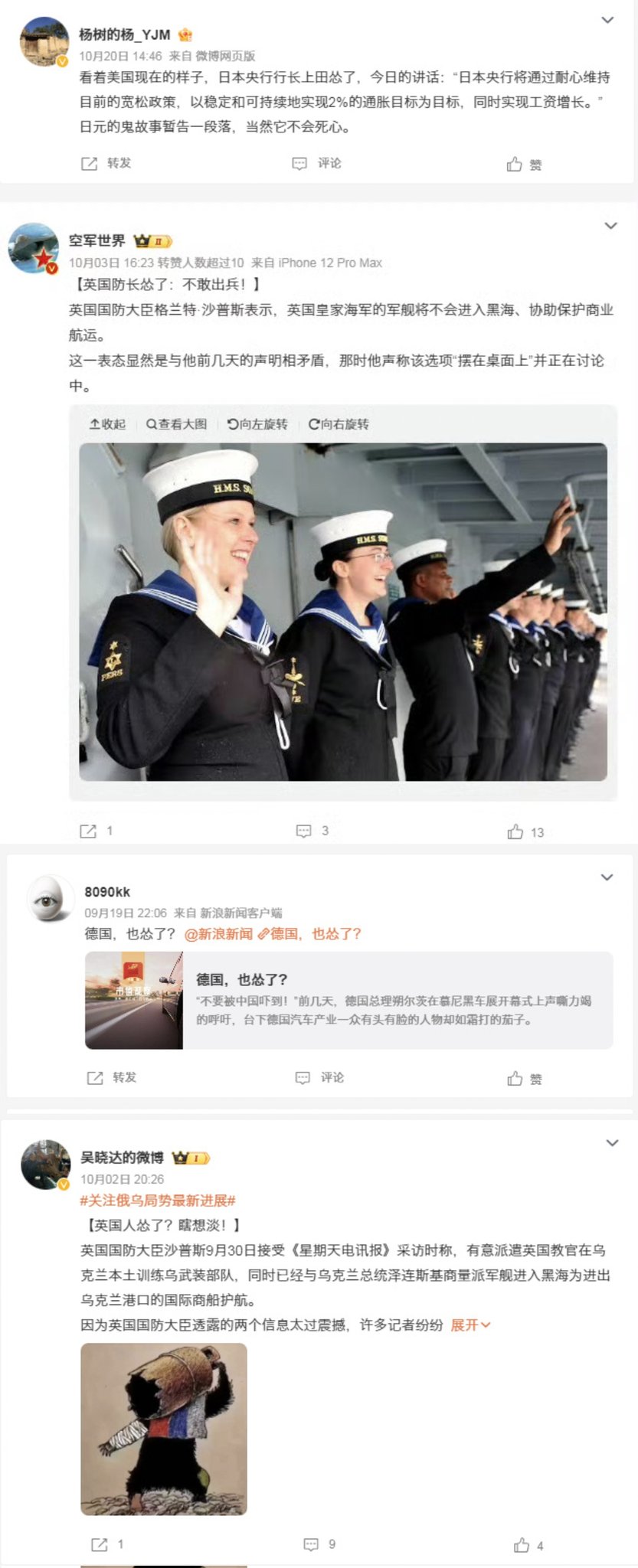Collapse image with 收起 button
Viewport: 638px width, 1568px height.
pos(107,424)
